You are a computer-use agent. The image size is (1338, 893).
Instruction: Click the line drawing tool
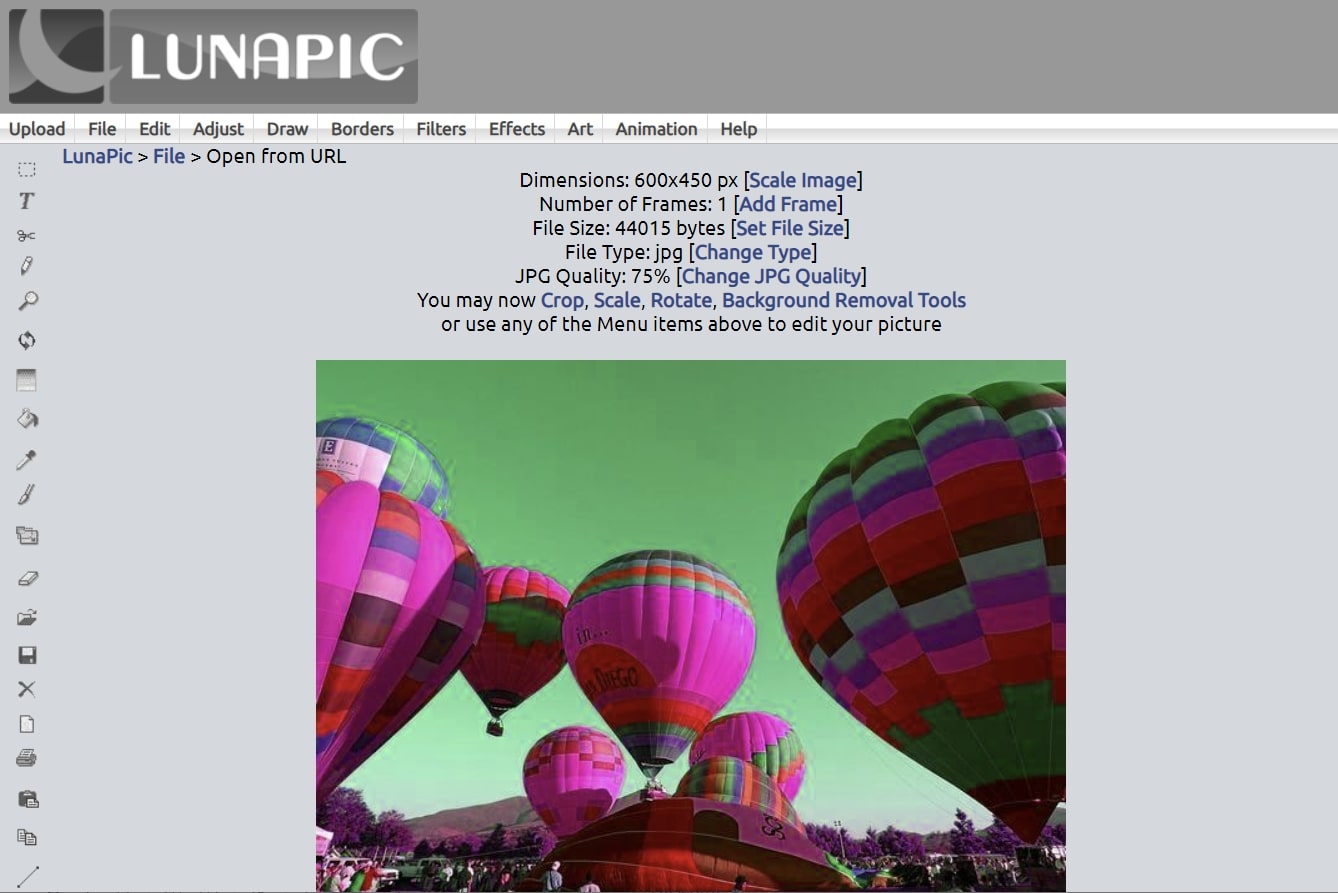(x=27, y=875)
